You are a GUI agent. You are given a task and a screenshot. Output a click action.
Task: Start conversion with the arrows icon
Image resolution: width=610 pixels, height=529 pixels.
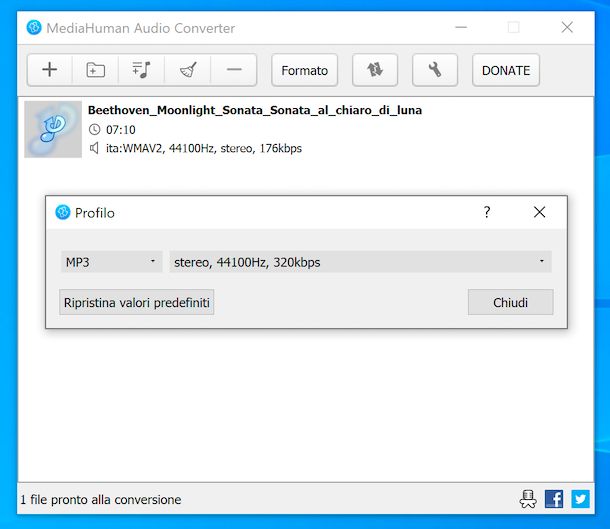pos(375,70)
